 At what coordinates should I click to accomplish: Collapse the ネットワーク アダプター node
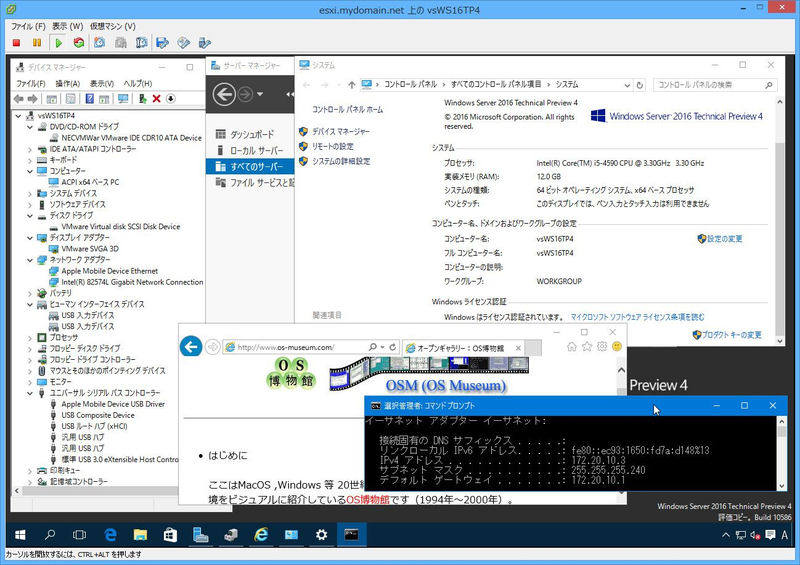coord(30,260)
